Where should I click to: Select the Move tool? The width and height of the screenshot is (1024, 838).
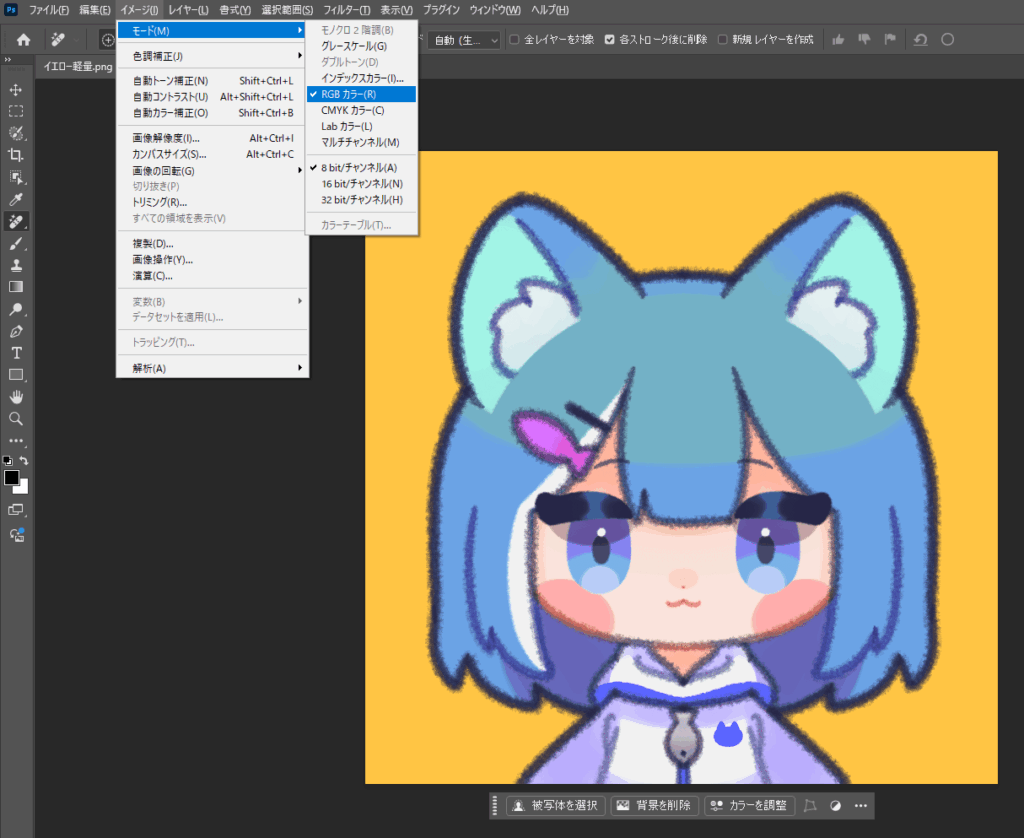tap(16, 90)
